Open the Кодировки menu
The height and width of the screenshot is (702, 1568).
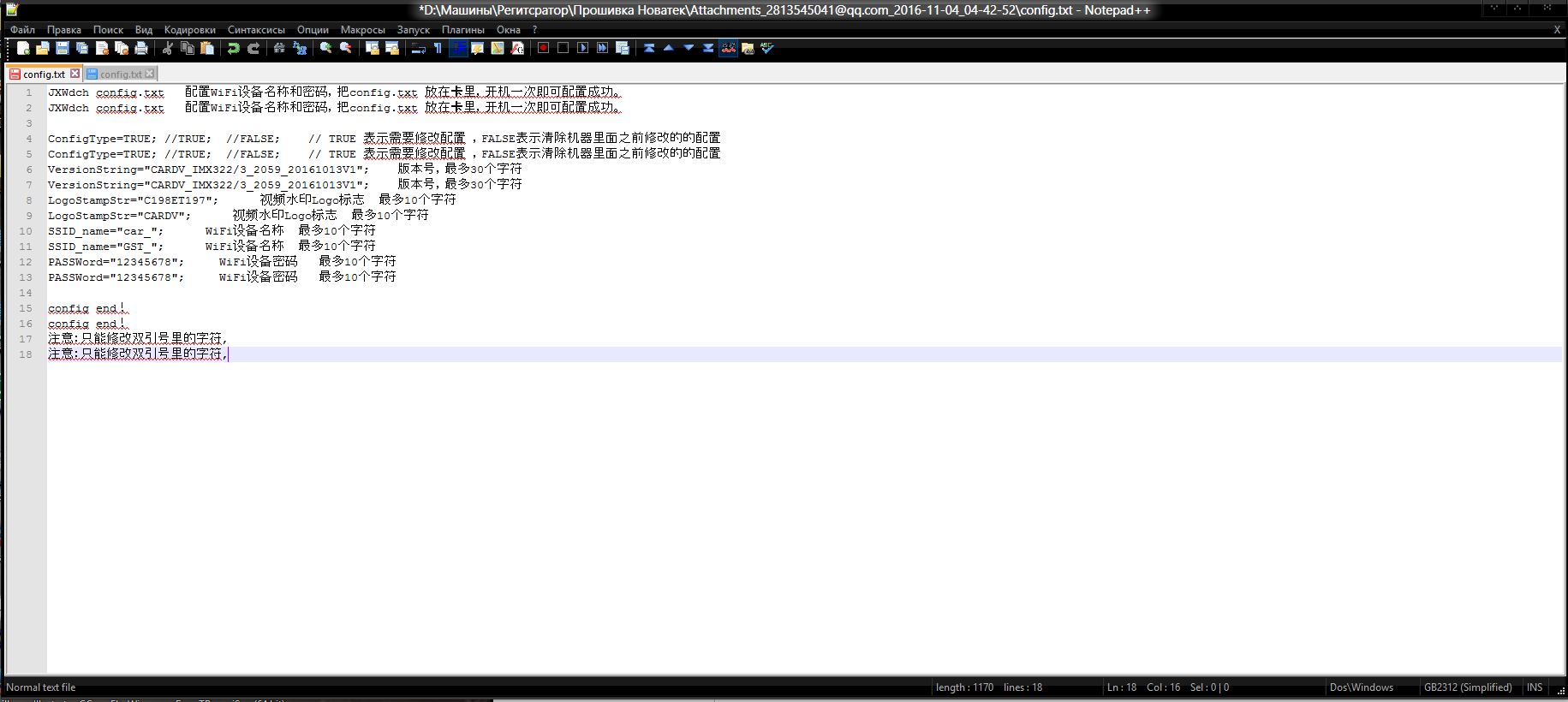coord(189,29)
